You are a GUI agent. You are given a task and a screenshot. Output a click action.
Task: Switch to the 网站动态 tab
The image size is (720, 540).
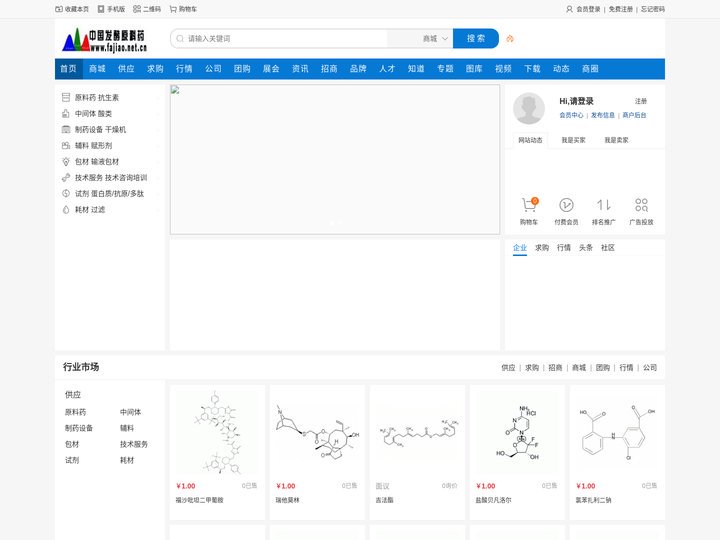pos(530,140)
